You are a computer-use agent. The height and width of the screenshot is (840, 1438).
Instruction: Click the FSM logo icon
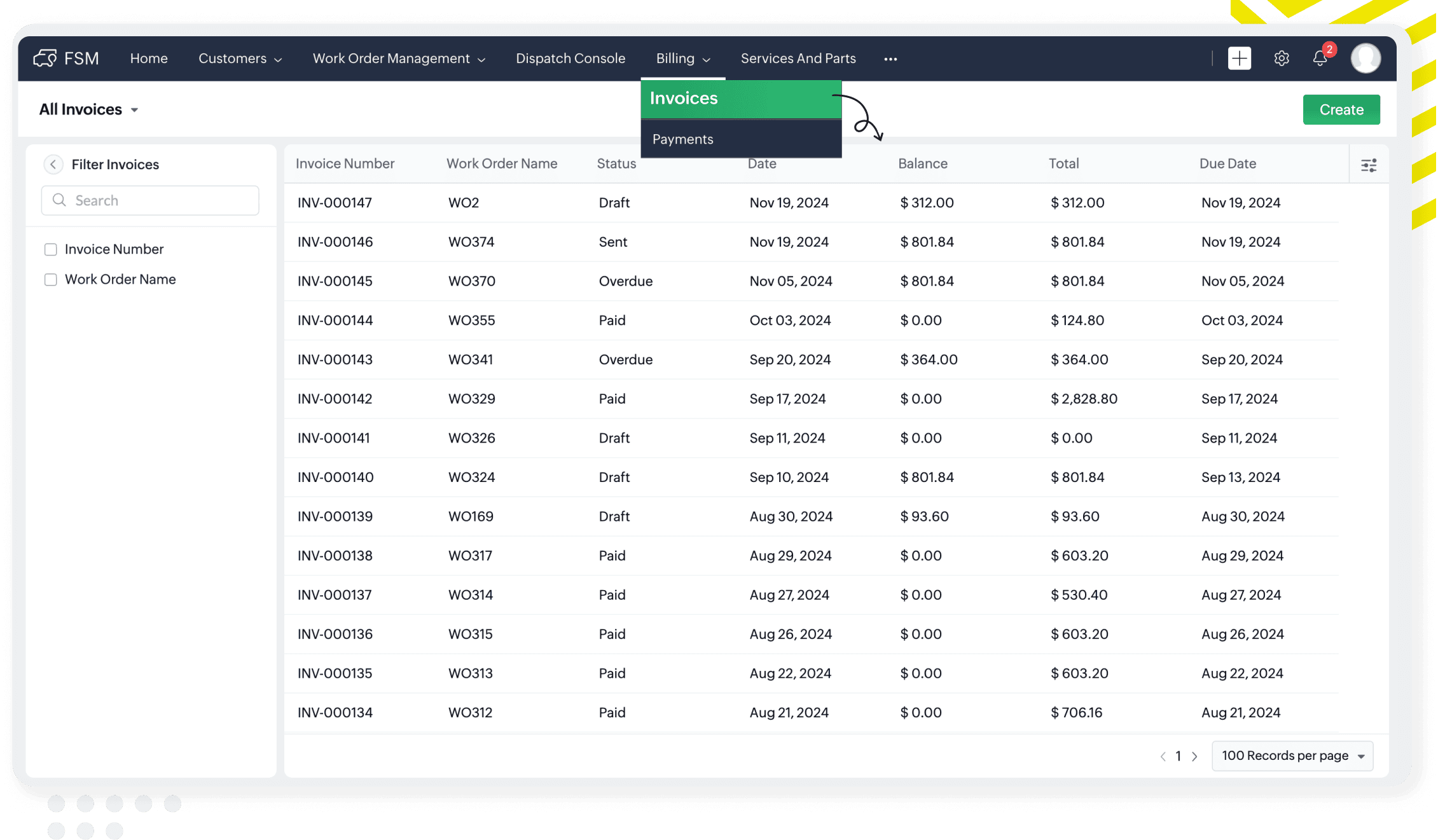coord(45,59)
